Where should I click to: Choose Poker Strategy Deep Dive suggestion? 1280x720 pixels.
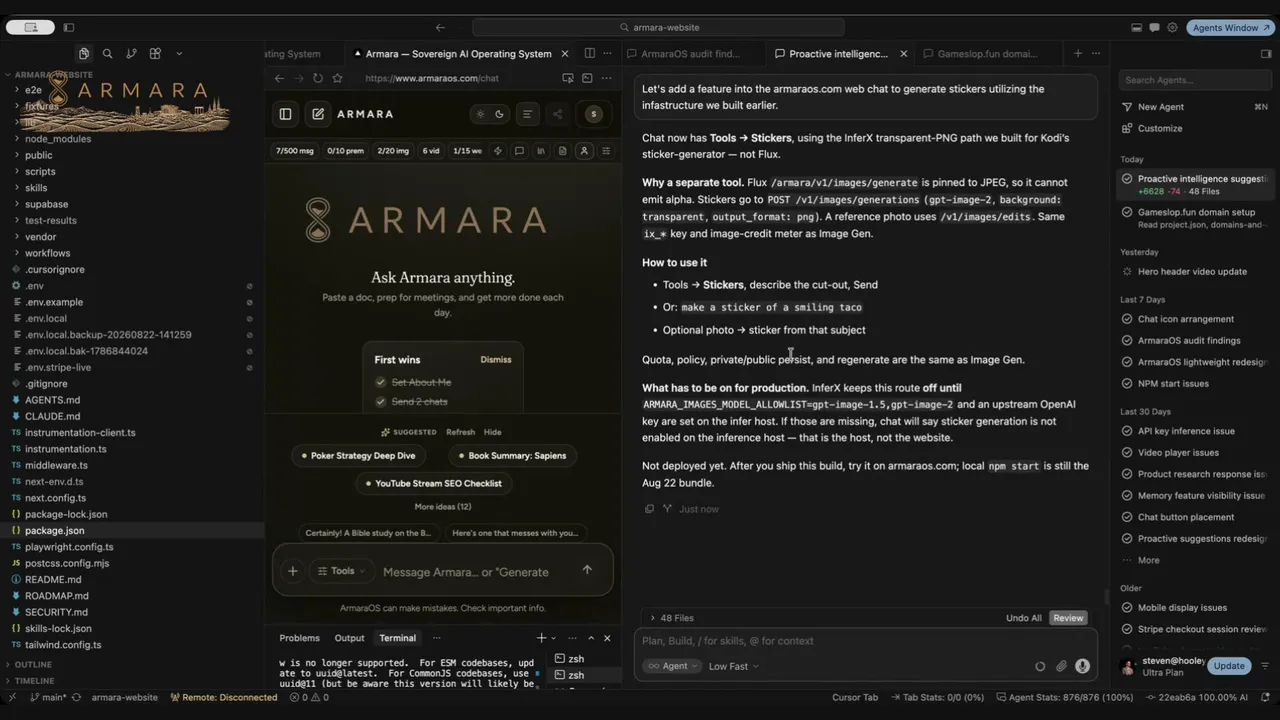357,456
